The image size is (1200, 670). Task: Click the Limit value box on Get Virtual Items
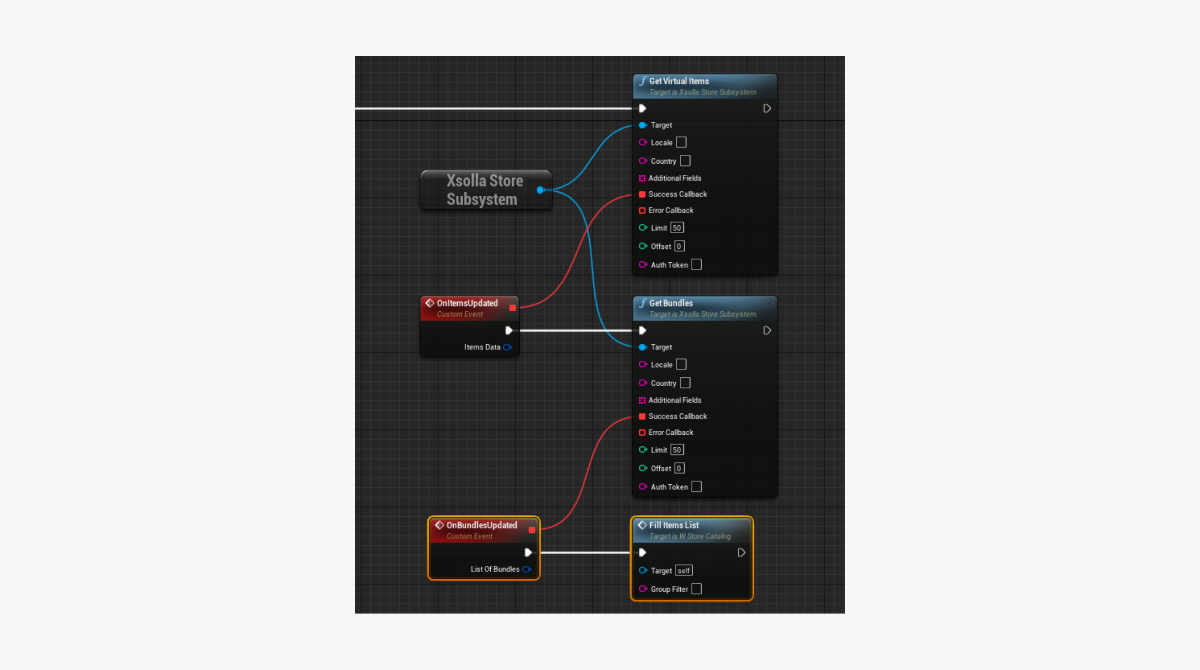(x=677, y=228)
